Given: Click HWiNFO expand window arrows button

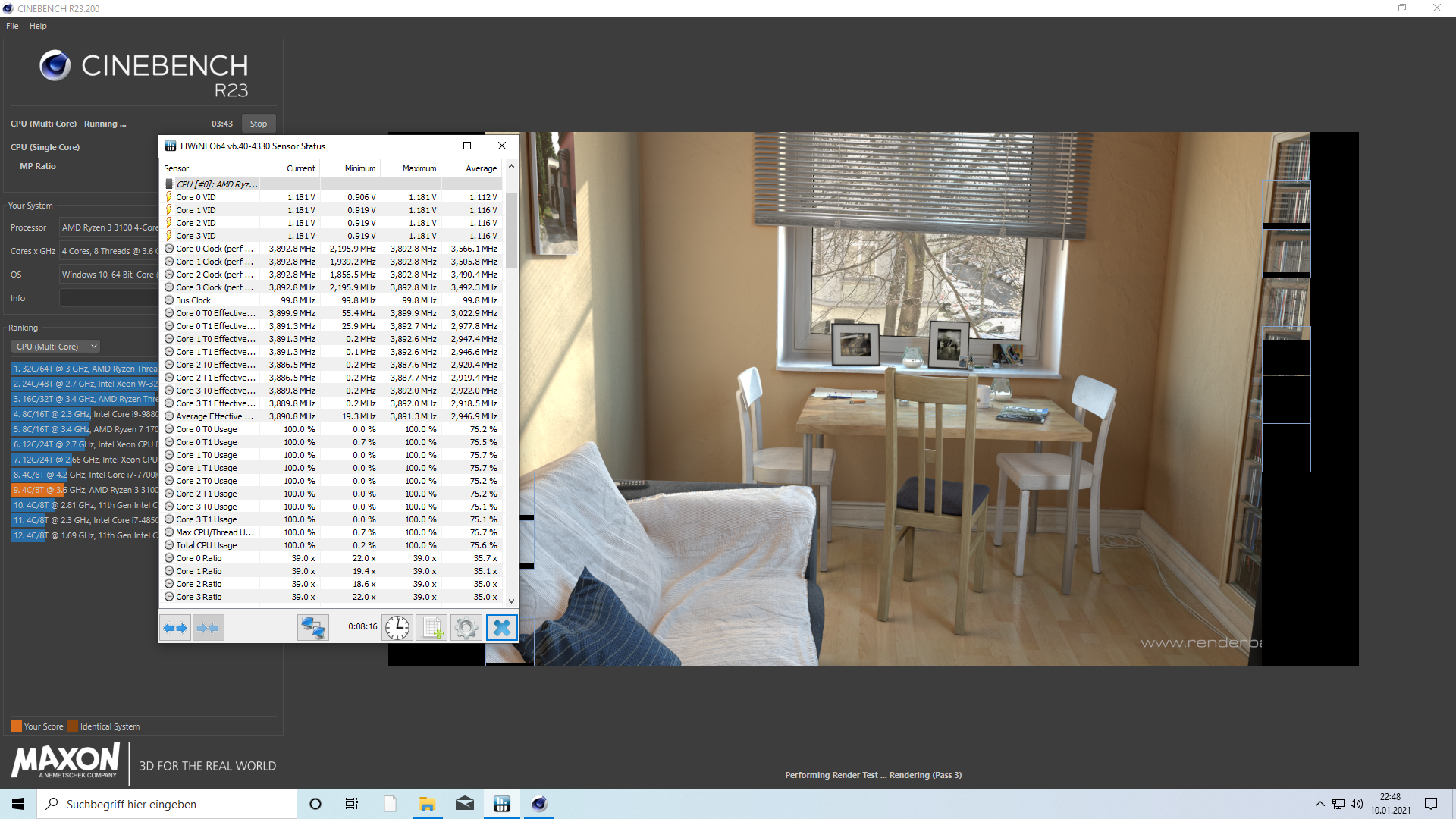Looking at the screenshot, I should click(175, 628).
